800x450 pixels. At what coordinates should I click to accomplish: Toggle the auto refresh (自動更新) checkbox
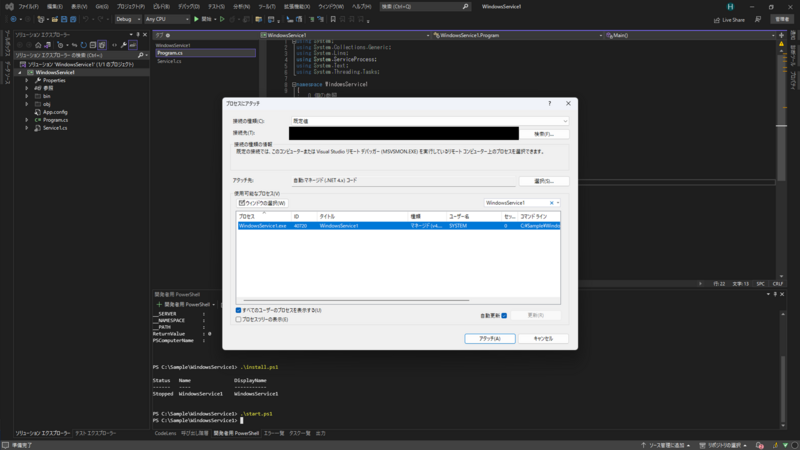pyautogui.click(x=504, y=315)
